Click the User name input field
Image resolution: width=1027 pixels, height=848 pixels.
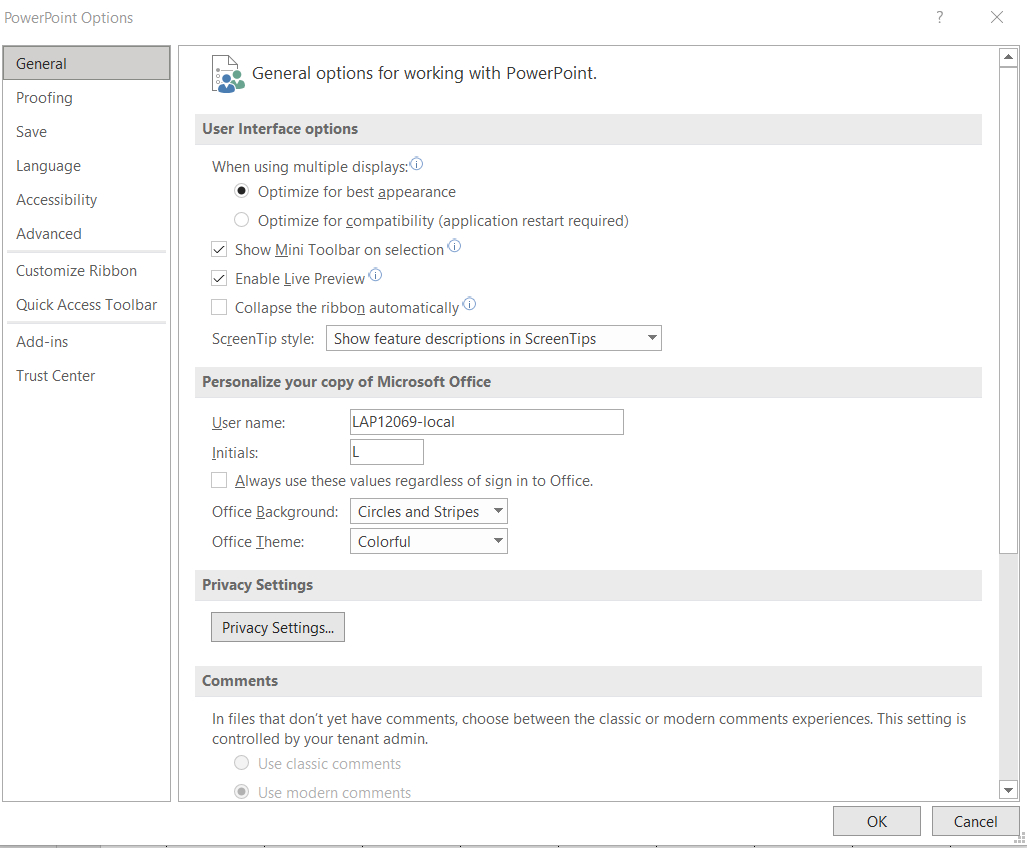[x=487, y=422]
